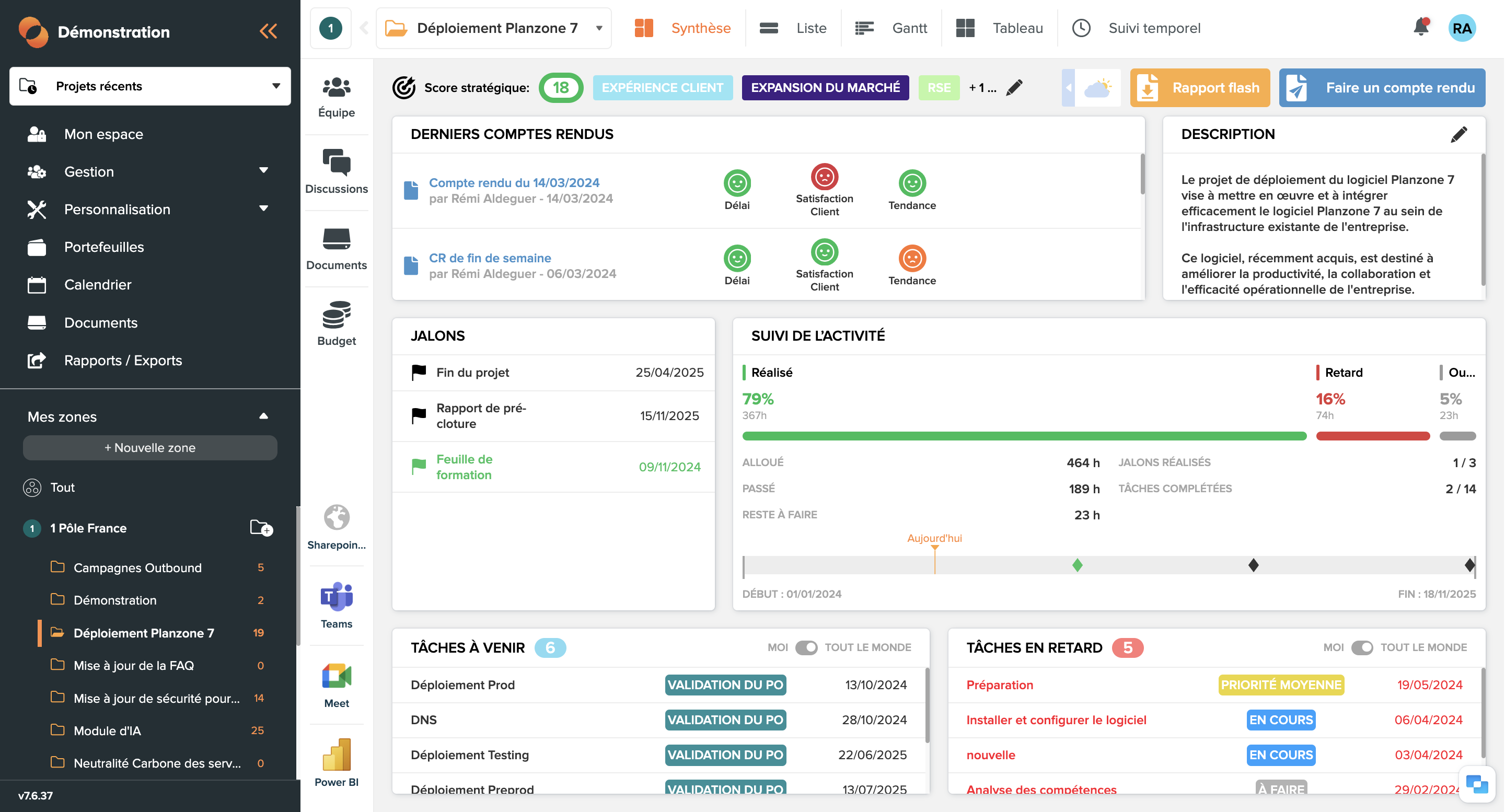Screen dimensions: 1505x812
Task: Click the Fin du projet flag icon
Action: pyautogui.click(x=419, y=373)
